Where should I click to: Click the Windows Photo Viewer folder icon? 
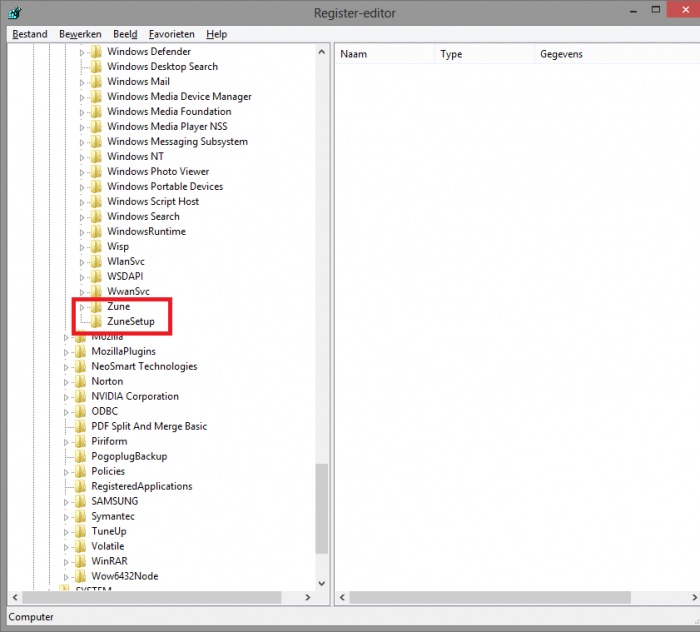coord(96,171)
